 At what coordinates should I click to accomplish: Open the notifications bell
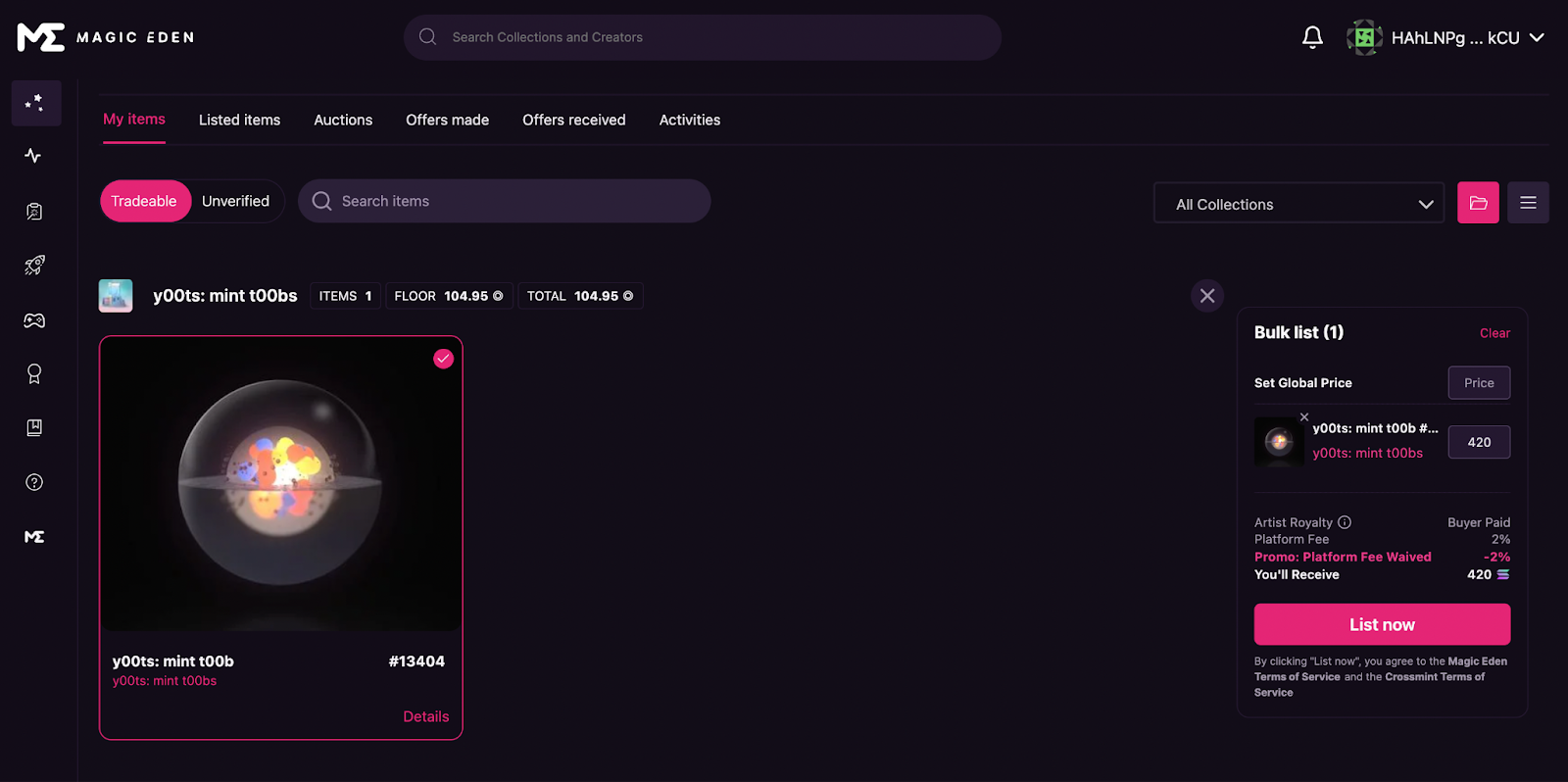tap(1312, 37)
